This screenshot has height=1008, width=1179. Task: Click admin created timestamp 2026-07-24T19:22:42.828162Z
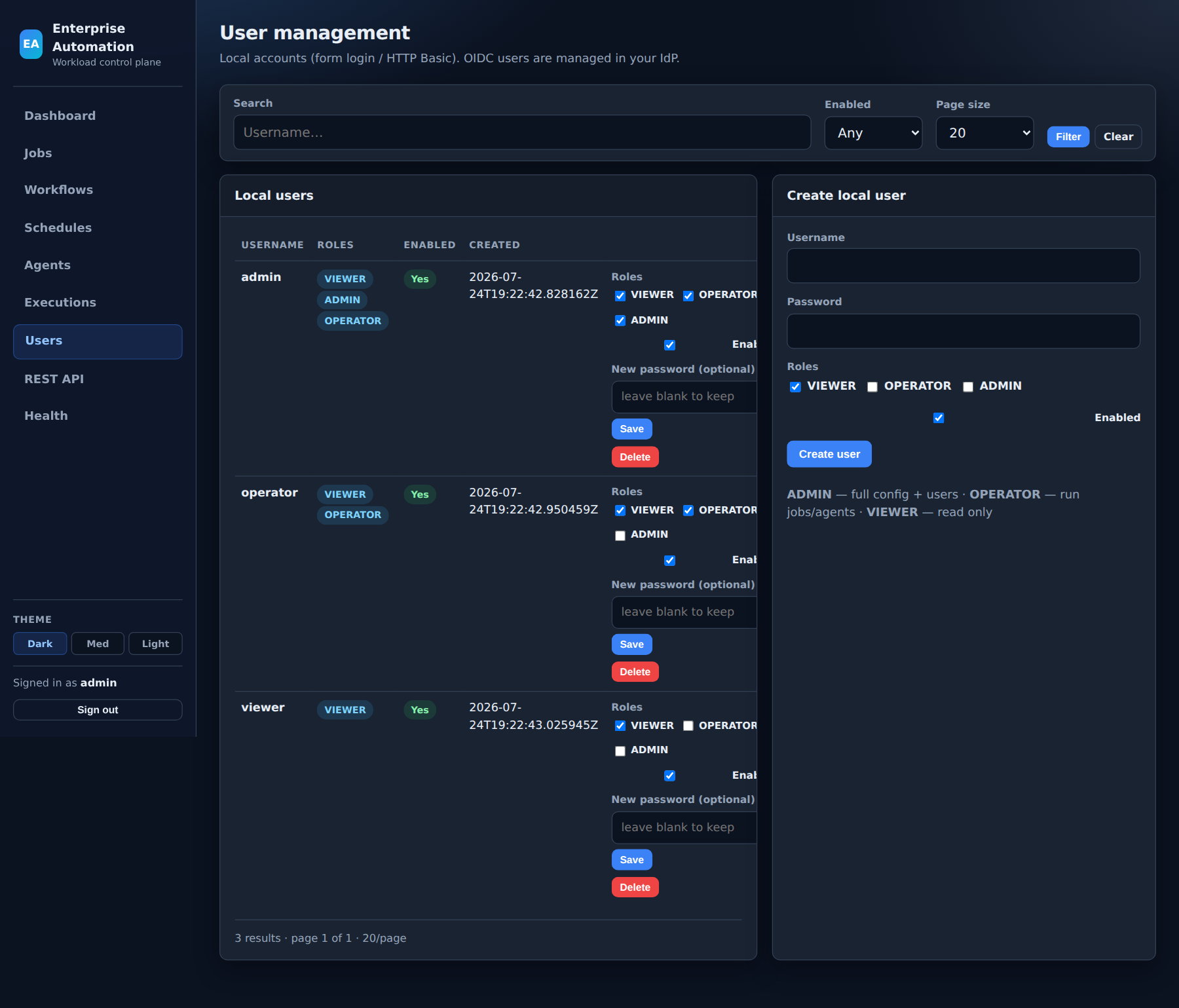point(534,286)
